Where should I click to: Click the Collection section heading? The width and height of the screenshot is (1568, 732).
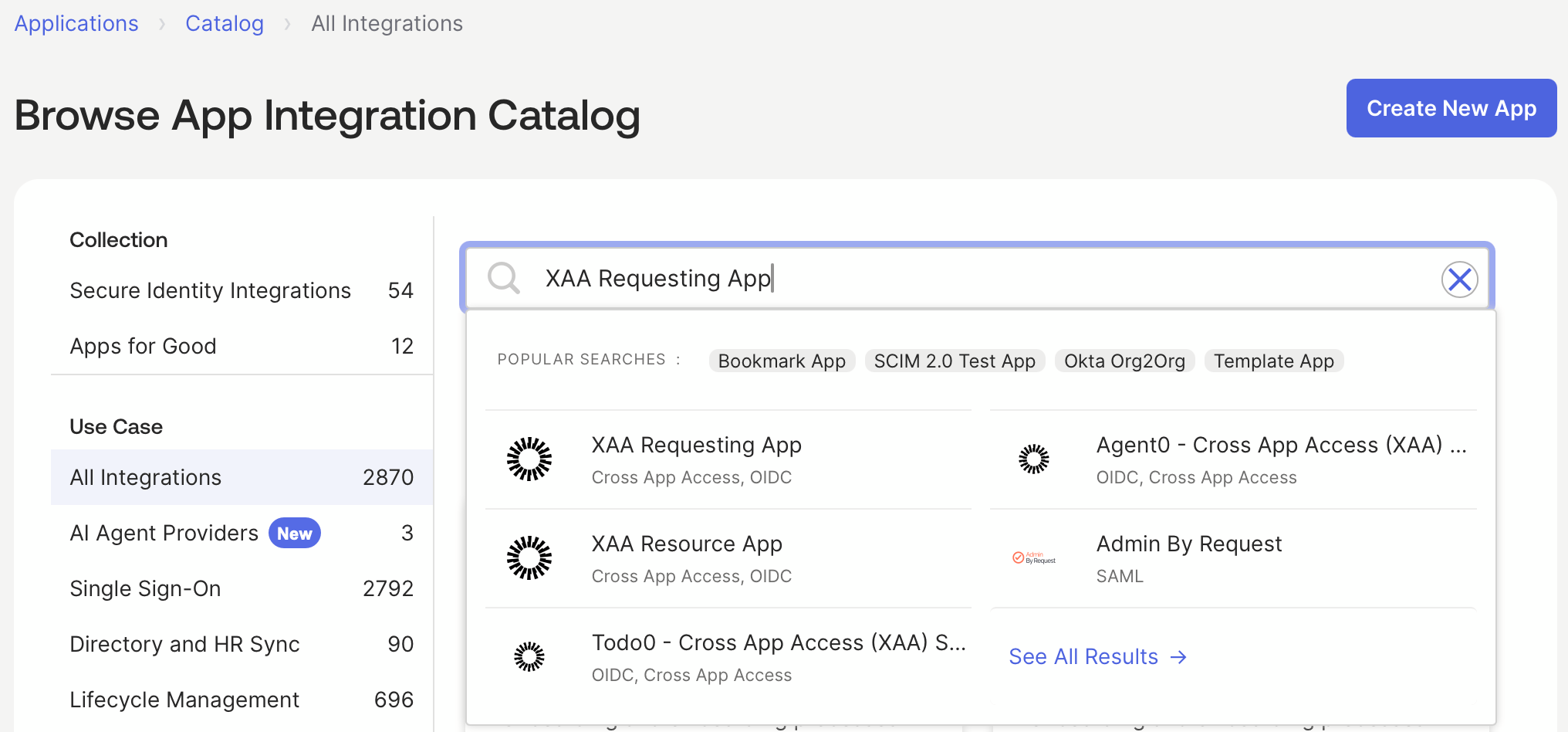(119, 240)
